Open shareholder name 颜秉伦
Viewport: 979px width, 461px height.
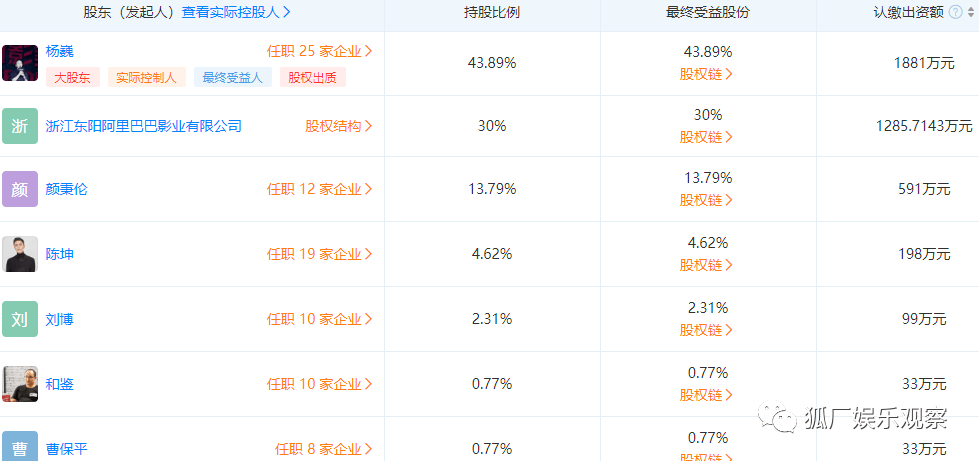pos(67,189)
